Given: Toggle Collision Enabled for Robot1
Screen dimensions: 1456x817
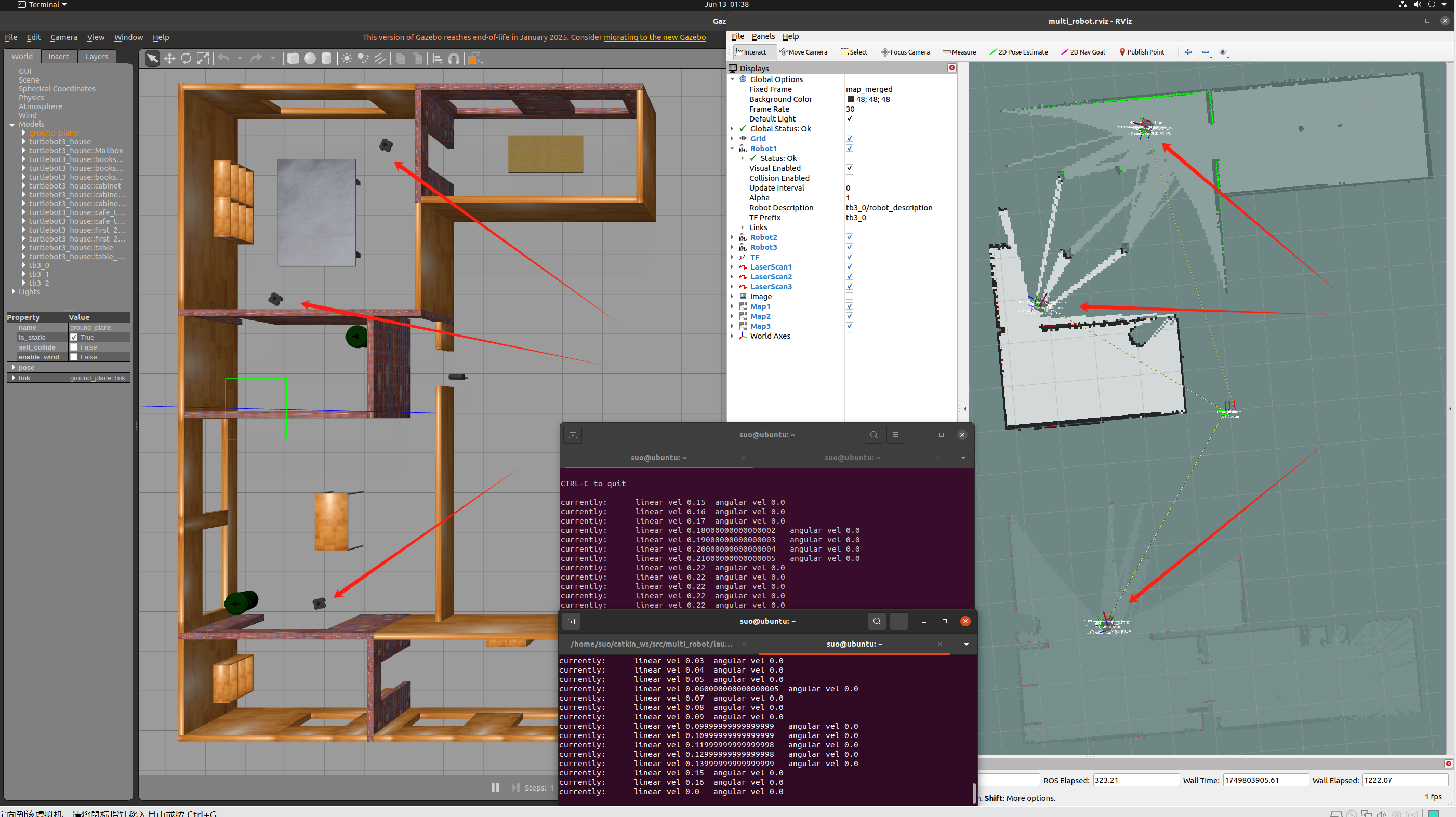Looking at the screenshot, I should (849, 178).
